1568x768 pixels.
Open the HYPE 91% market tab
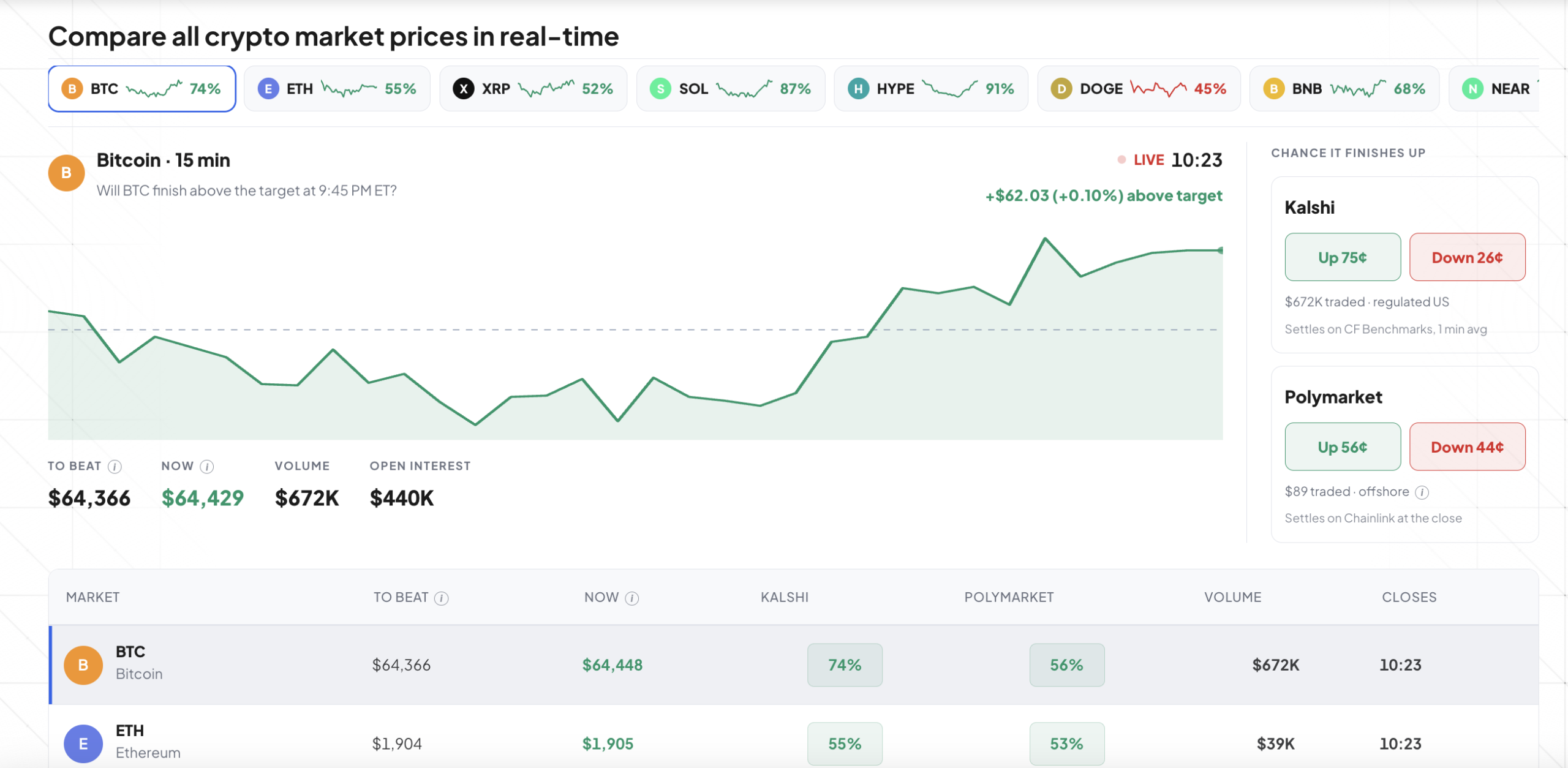[931, 89]
